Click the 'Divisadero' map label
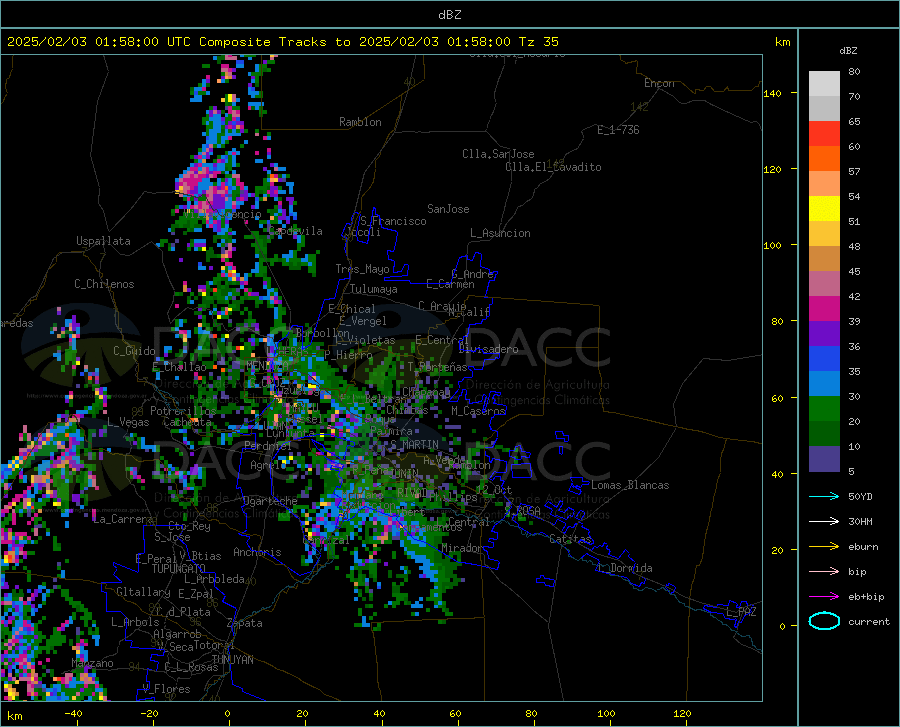 point(488,349)
